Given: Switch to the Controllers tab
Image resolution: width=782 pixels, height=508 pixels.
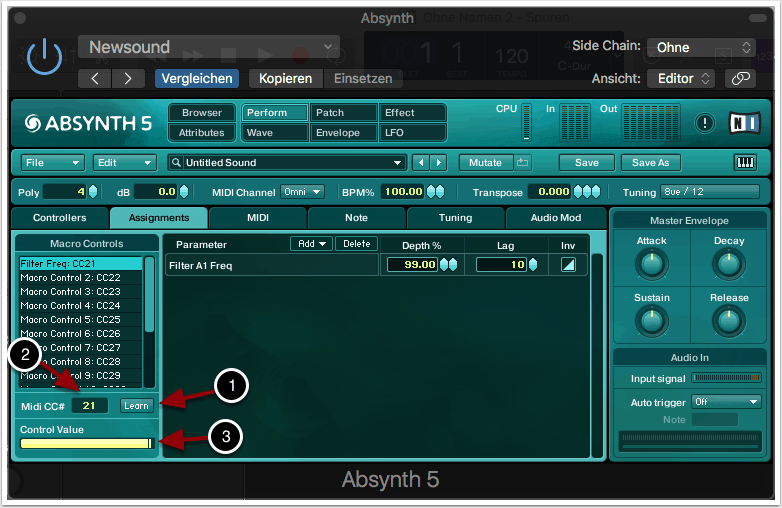Looking at the screenshot, I should point(60,218).
